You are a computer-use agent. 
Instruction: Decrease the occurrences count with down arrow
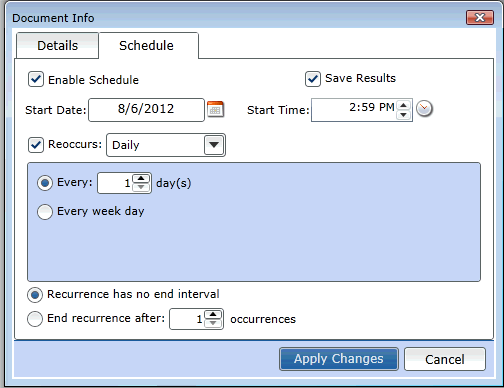pos(213,323)
